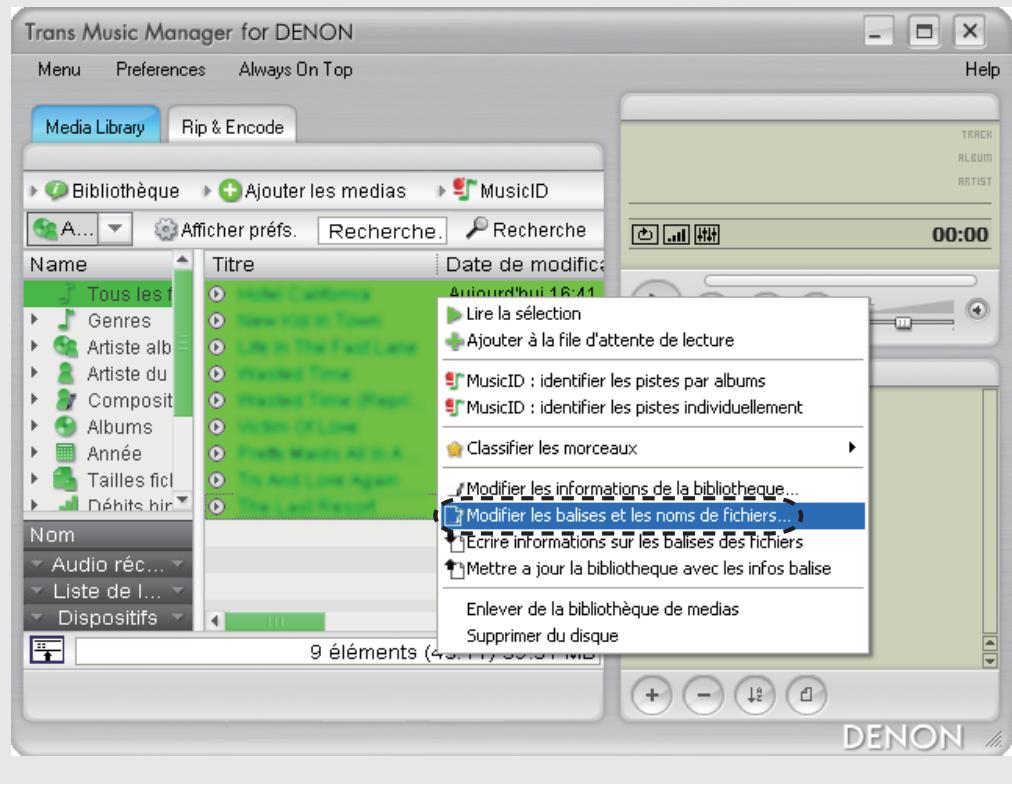This screenshot has width=1012, height=790.
Task: Toggle the spectrum visualizer icon
Action: 676,235
